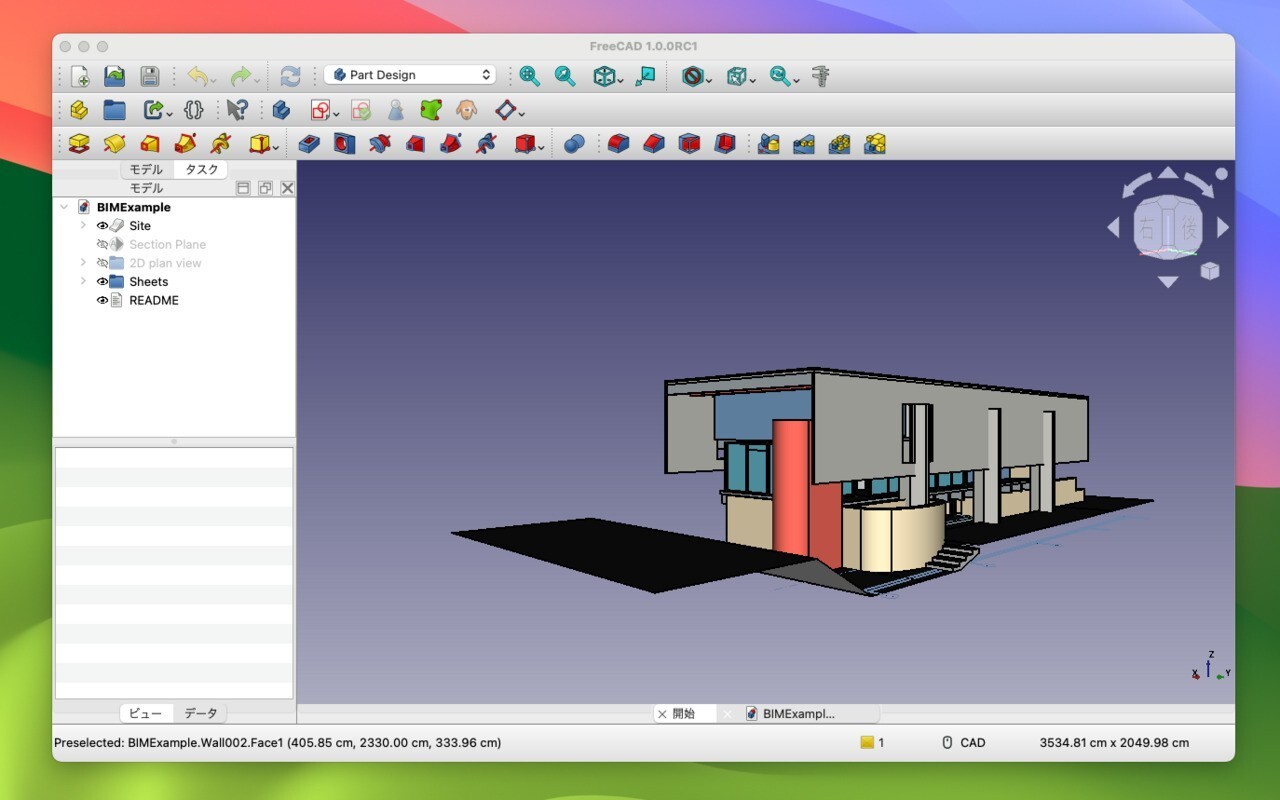
Task: Click the align to selection view icon
Action: coord(646,76)
